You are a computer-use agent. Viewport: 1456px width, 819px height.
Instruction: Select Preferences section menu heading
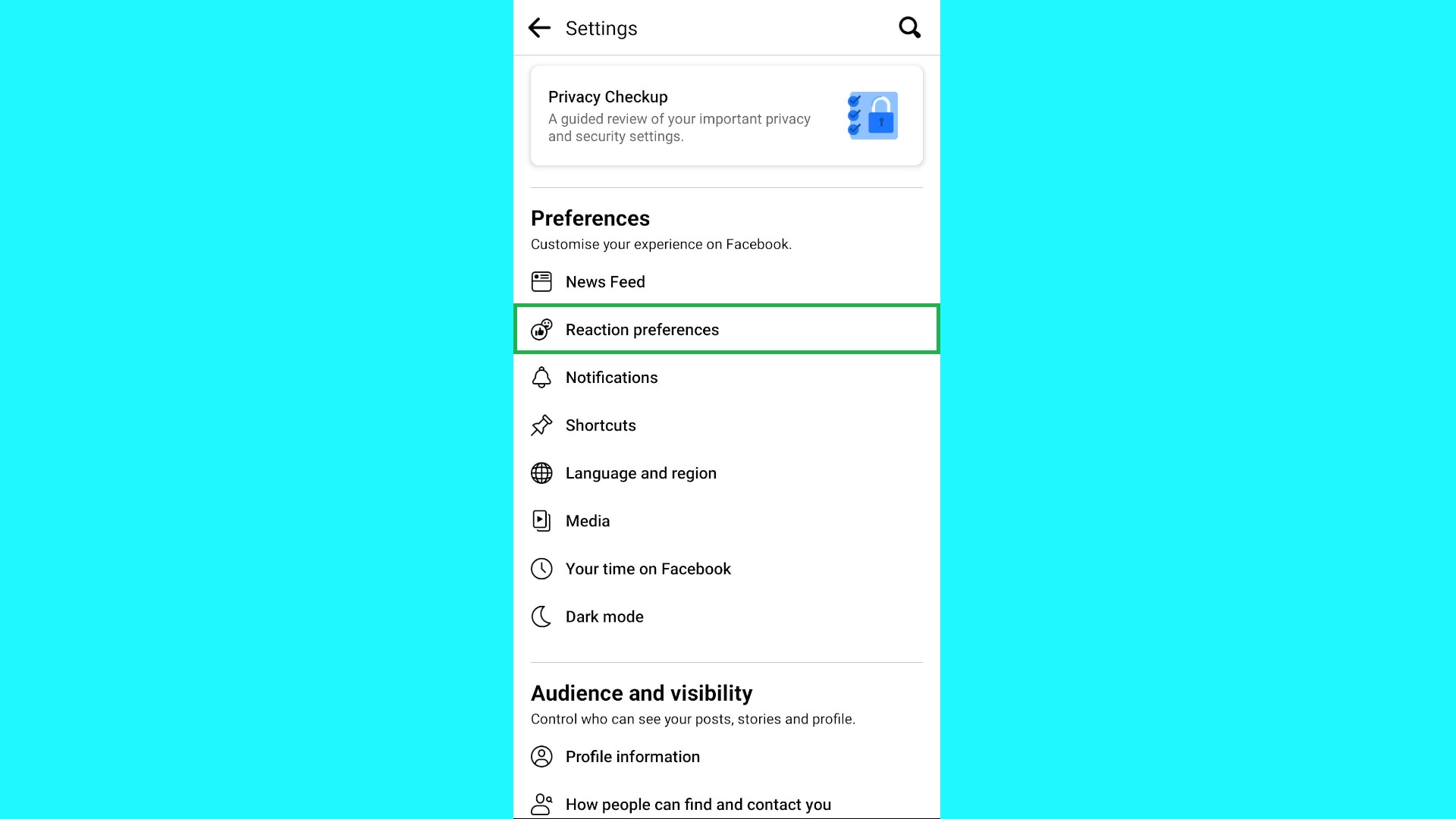(x=590, y=218)
